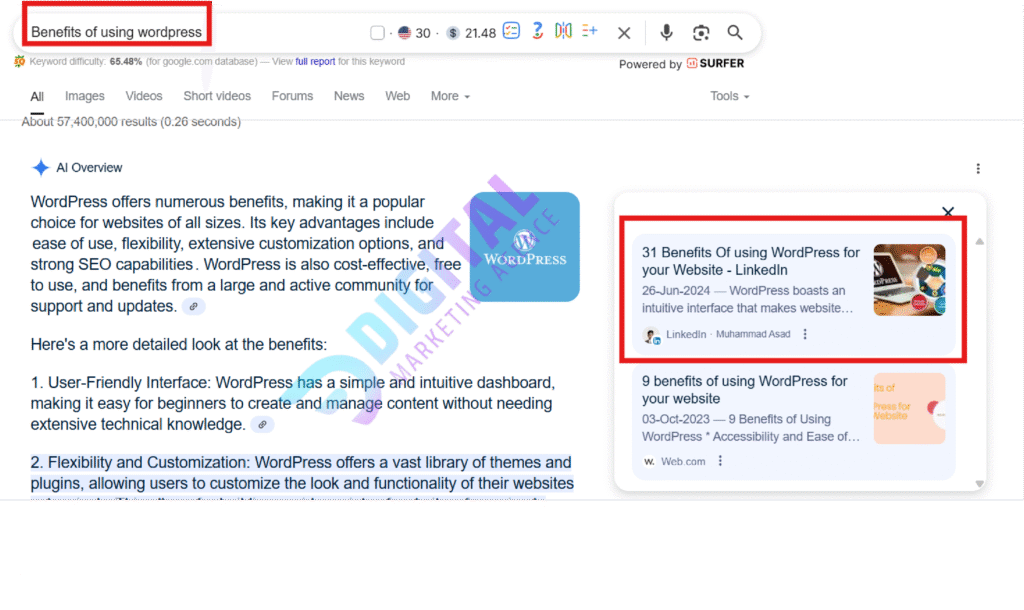This screenshot has height=610, width=1024.
Task: Click the magnifying glass search button
Action: pos(735,33)
